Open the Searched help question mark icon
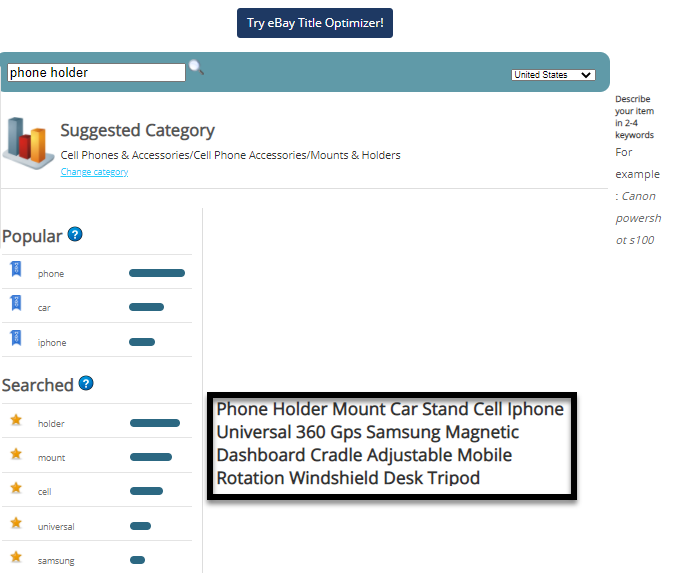This screenshot has width=678, height=573. click(86, 383)
